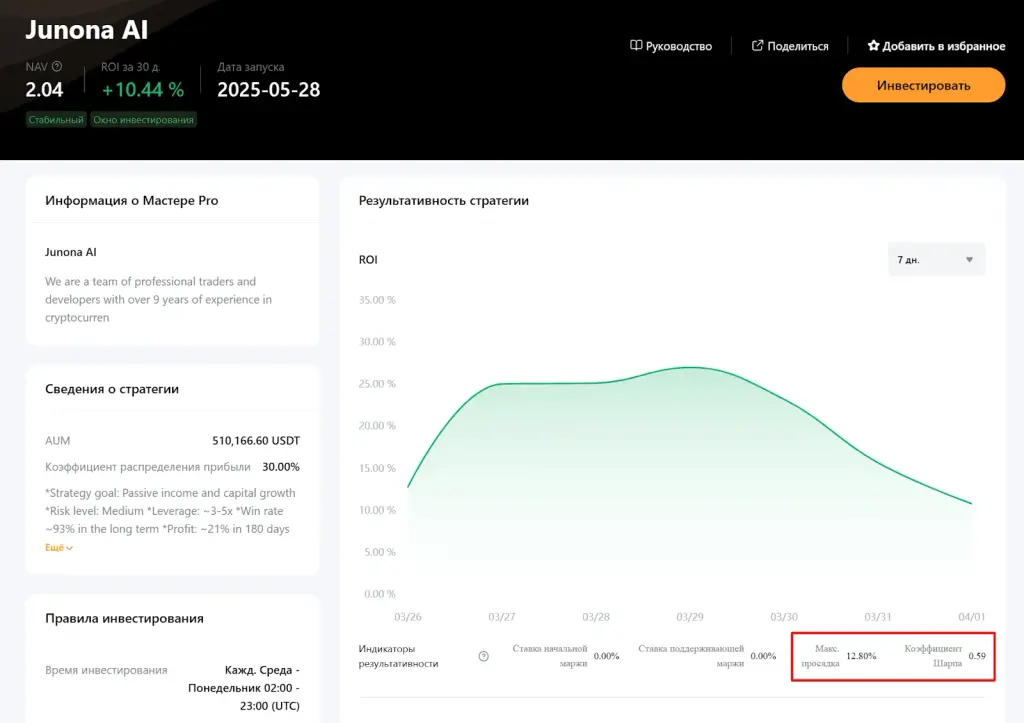Click the Макс. просадка value 12.80%
Viewport: 1024px width, 723px height.
tap(861, 656)
